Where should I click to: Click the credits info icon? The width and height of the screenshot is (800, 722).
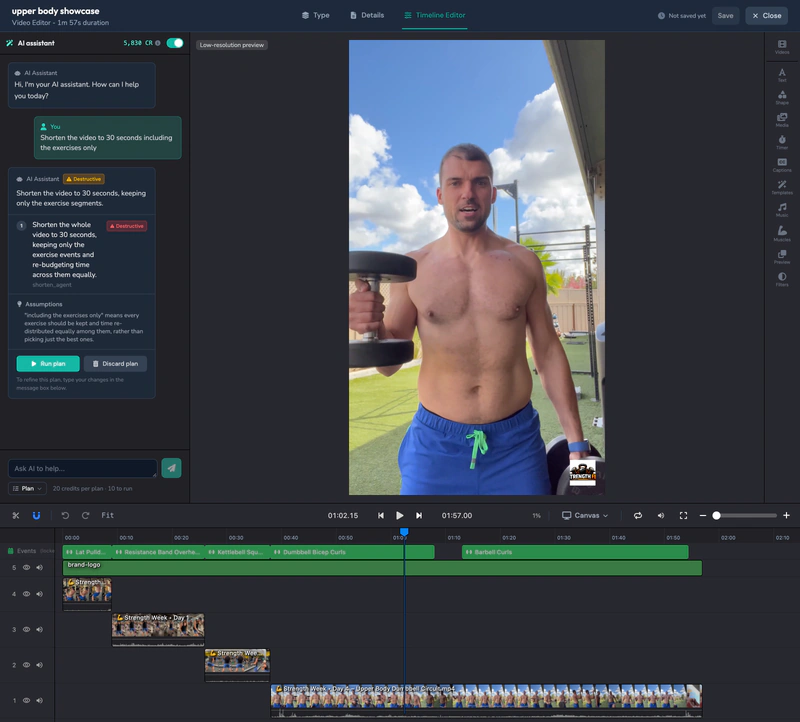158,43
